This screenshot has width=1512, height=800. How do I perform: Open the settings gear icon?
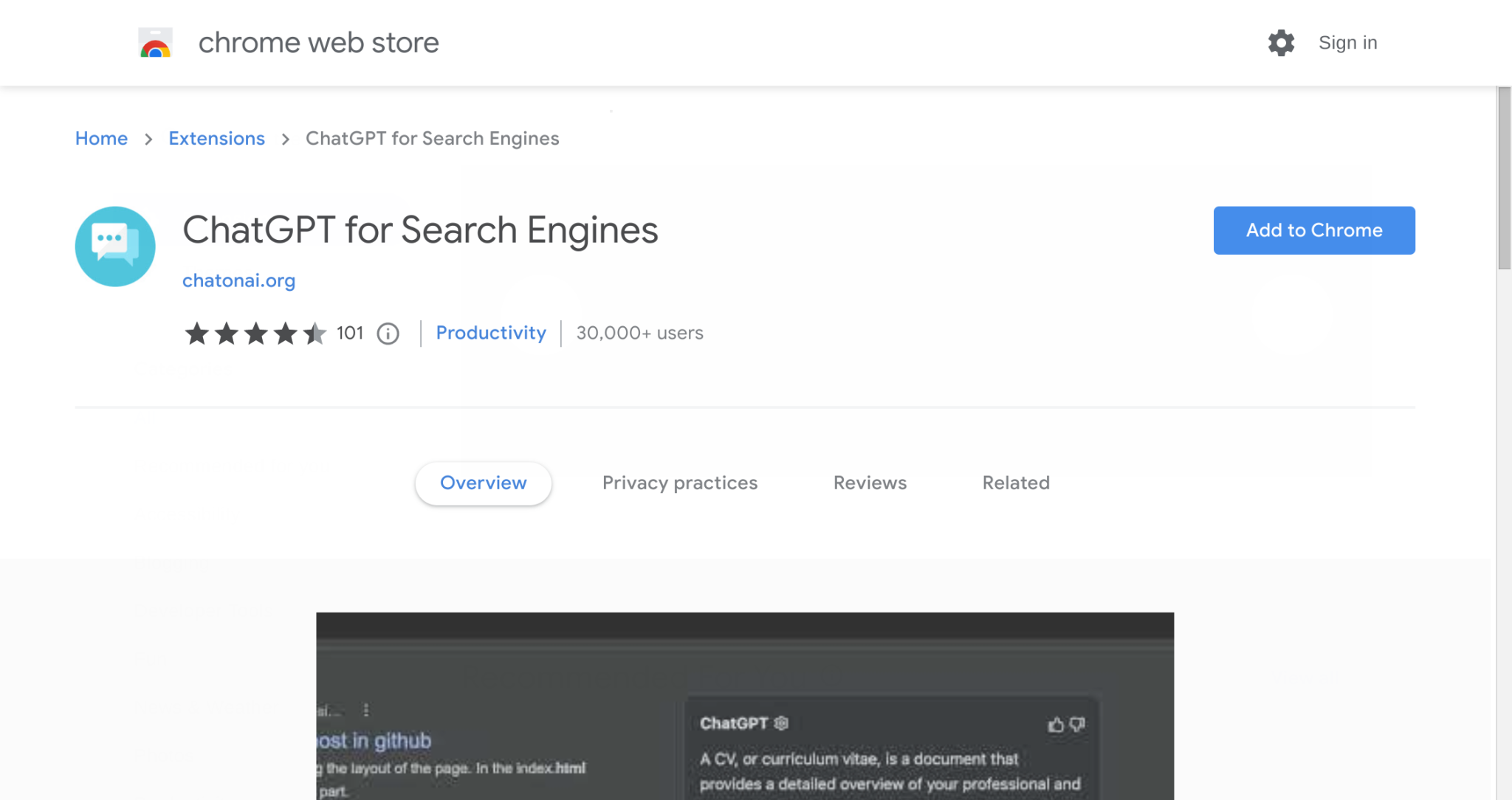click(x=1281, y=43)
